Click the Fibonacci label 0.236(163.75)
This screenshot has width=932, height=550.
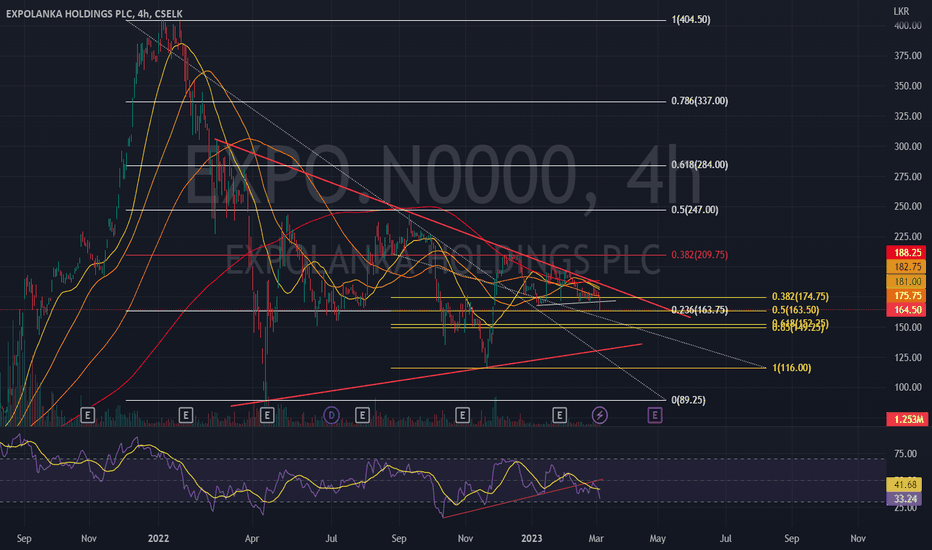pos(700,310)
